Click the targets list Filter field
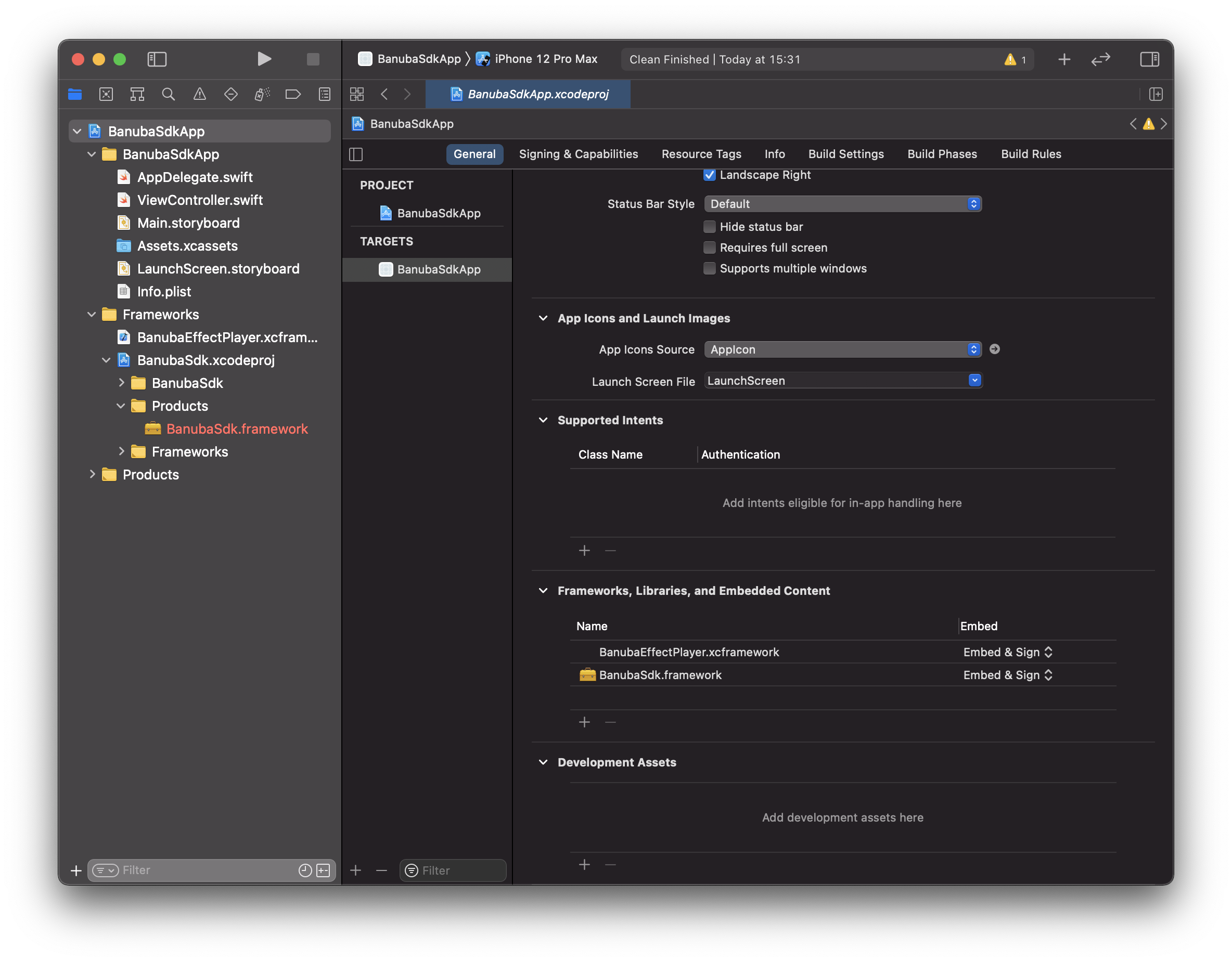 [x=453, y=870]
